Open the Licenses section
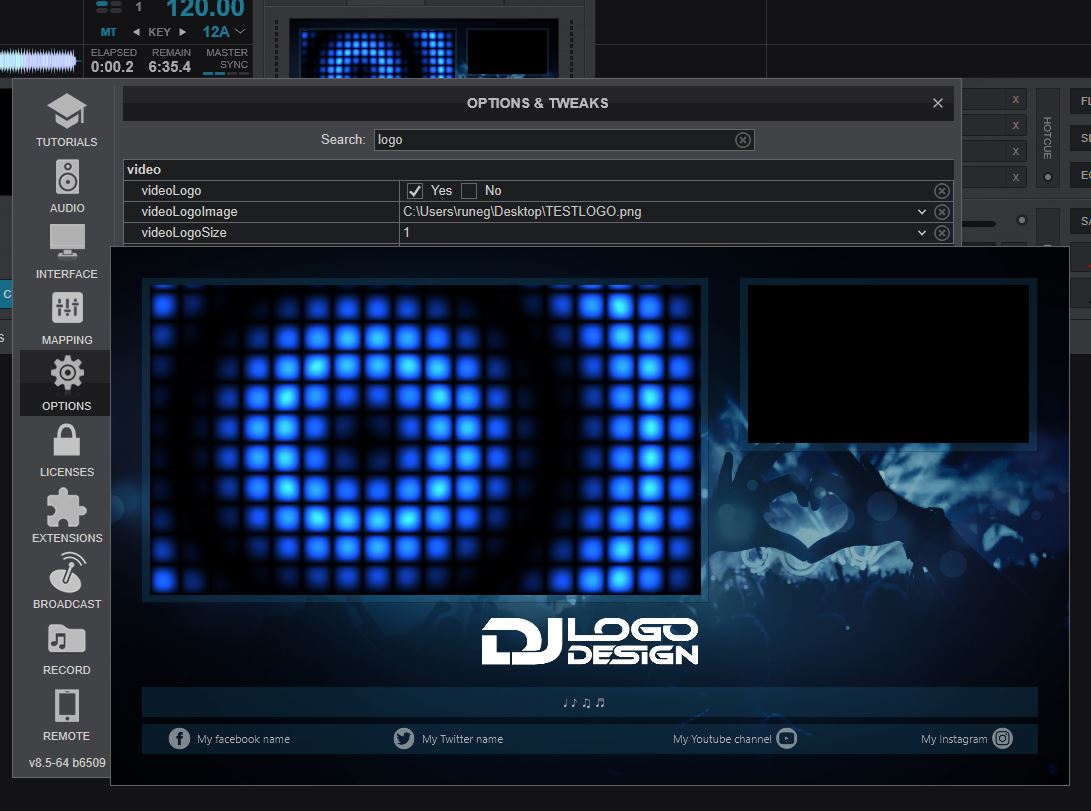Image resolution: width=1091 pixels, height=811 pixels. [x=67, y=450]
